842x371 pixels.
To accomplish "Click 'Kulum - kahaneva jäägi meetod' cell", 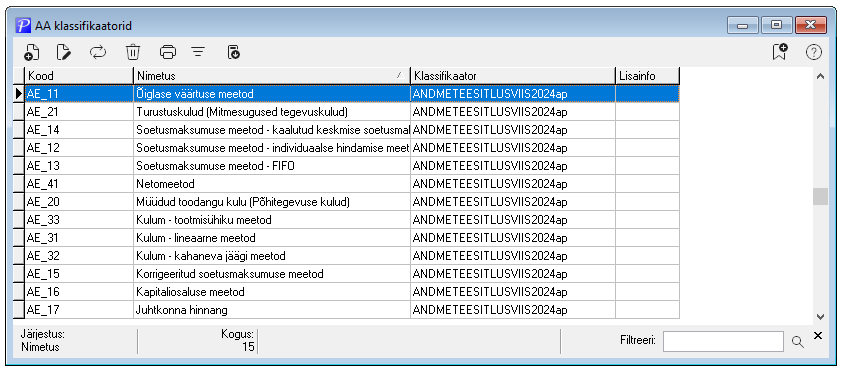I will tap(272, 256).
